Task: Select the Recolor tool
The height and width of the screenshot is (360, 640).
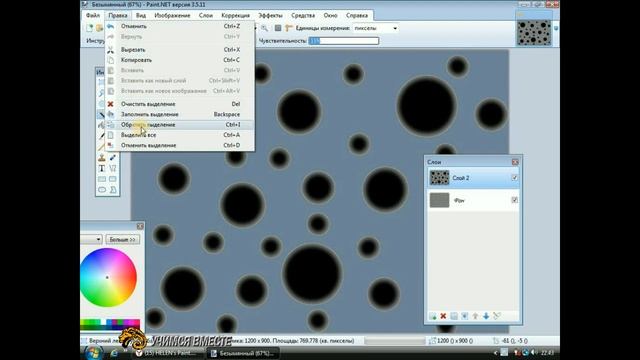Action: click(x=113, y=158)
